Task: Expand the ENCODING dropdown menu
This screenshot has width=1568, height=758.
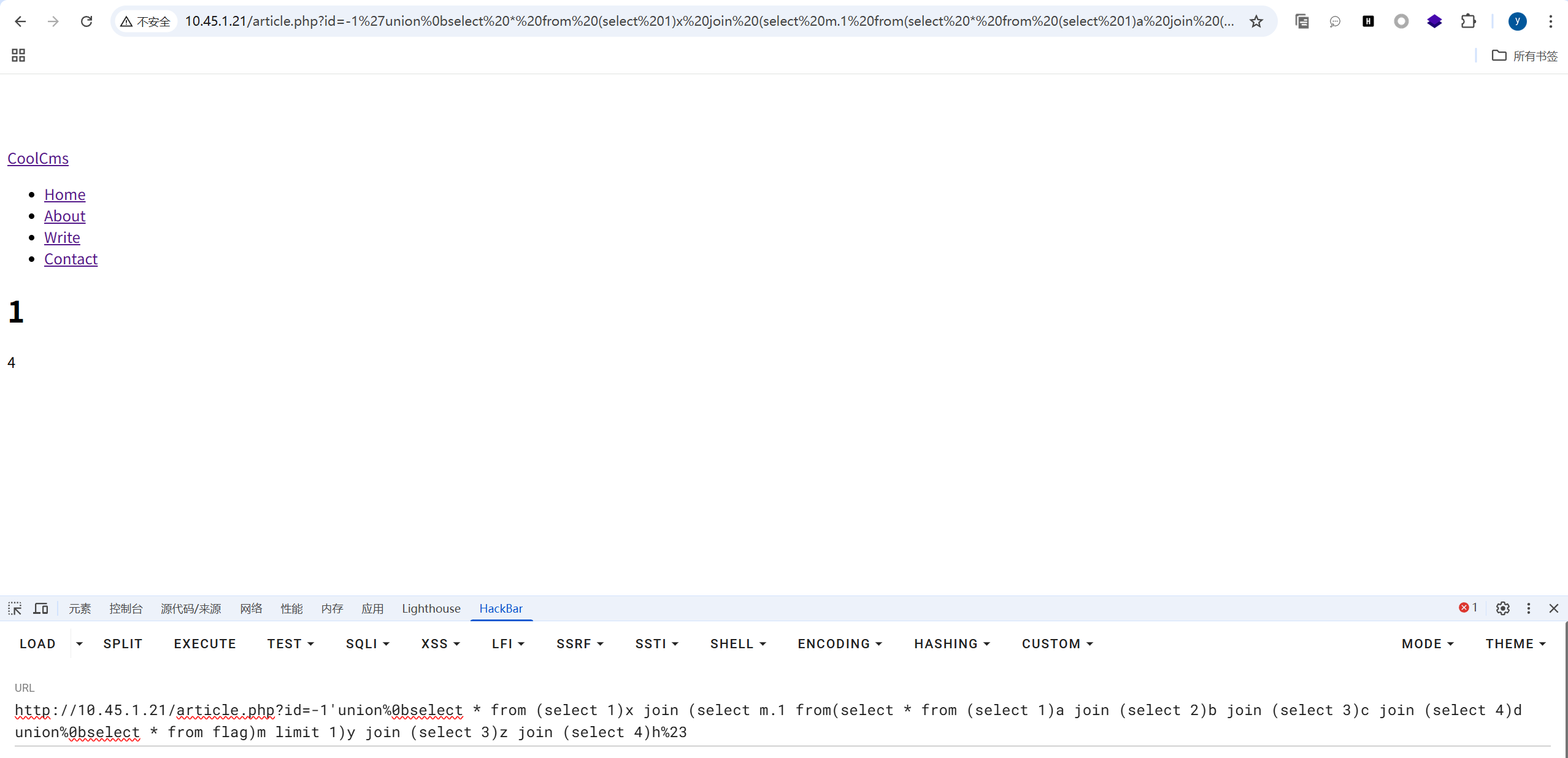Action: (839, 644)
